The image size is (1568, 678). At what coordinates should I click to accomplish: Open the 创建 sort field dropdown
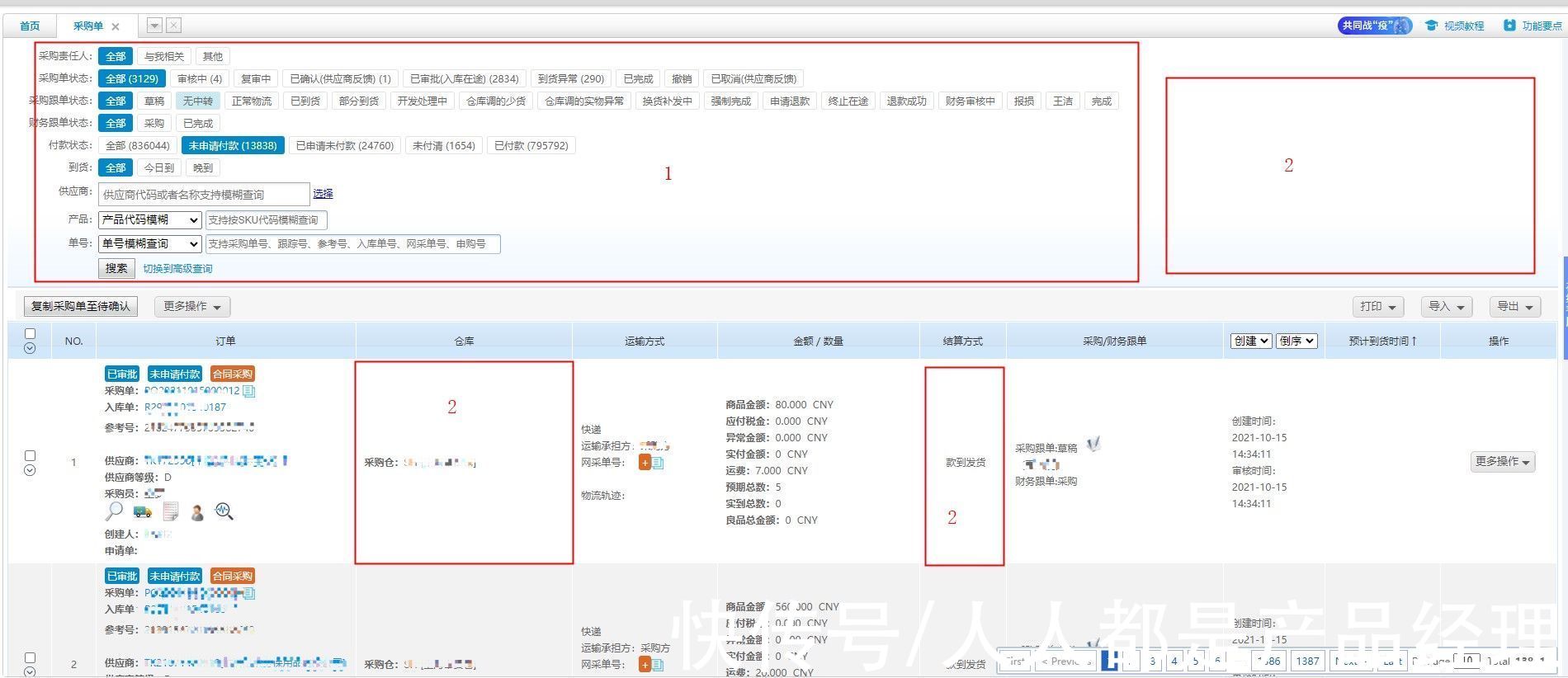pos(1251,341)
